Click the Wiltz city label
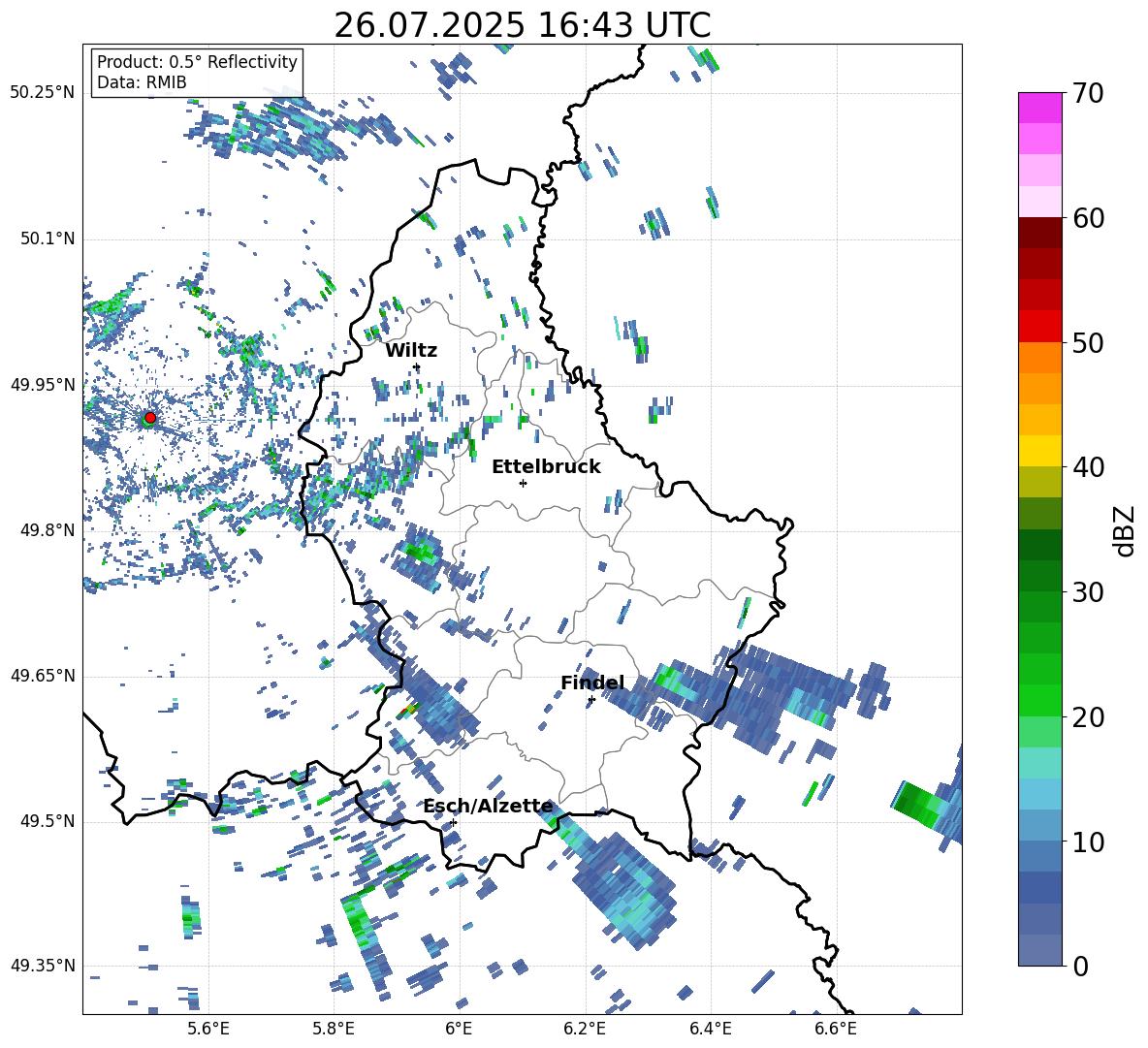This screenshot has width=1148, height=1048. point(411,351)
